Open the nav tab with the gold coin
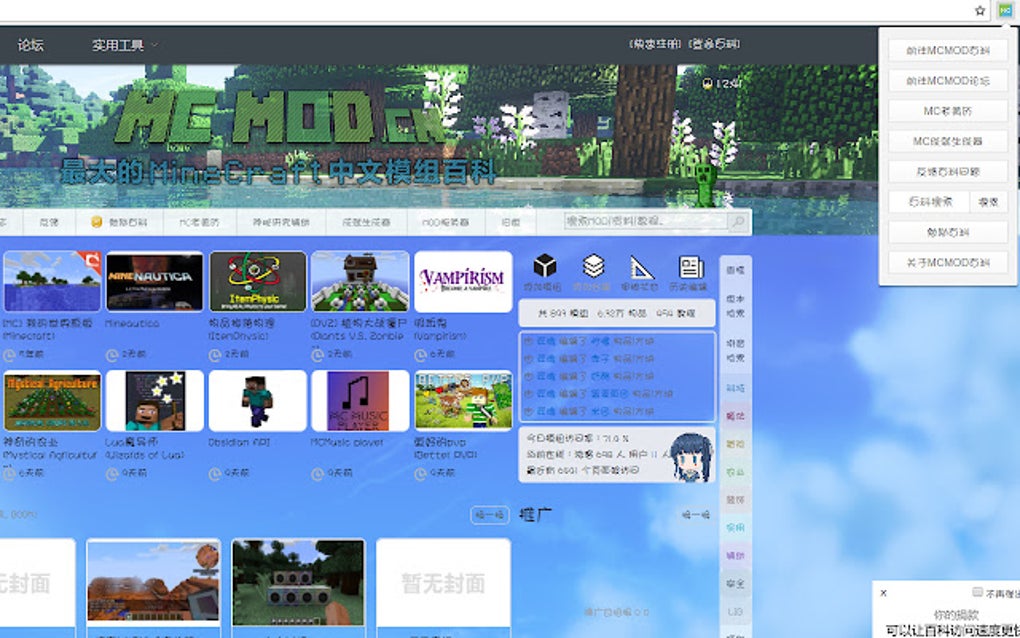Image resolution: width=1020 pixels, height=638 pixels. point(120,222)
